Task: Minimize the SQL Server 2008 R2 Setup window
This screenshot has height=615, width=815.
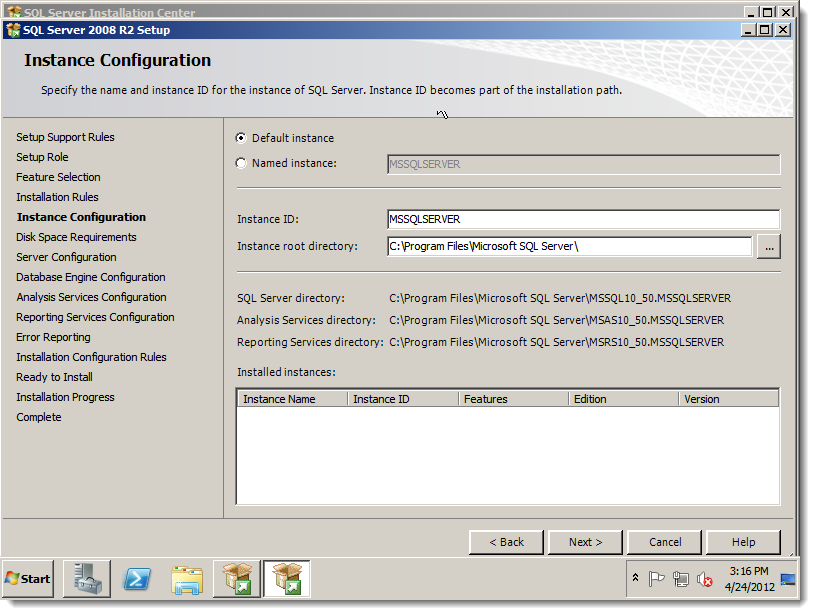Action: coord(748,30)
